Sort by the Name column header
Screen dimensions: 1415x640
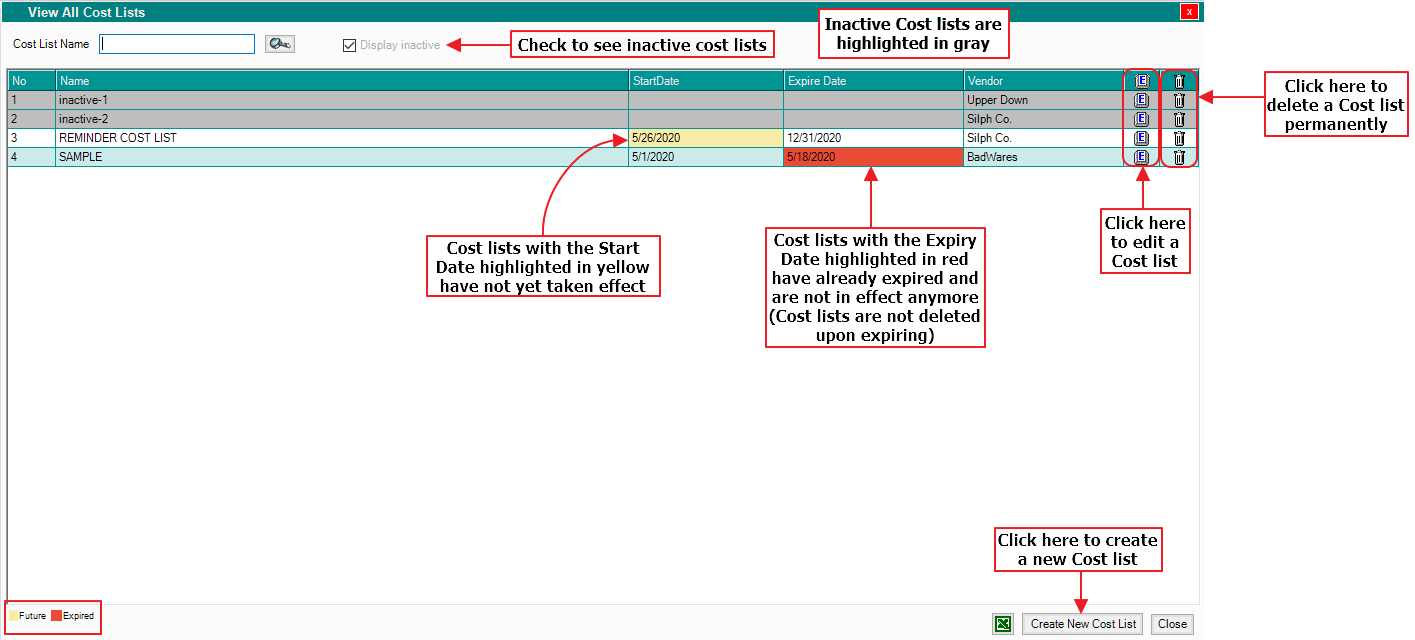pyautogui.click(x=341, y=81)
